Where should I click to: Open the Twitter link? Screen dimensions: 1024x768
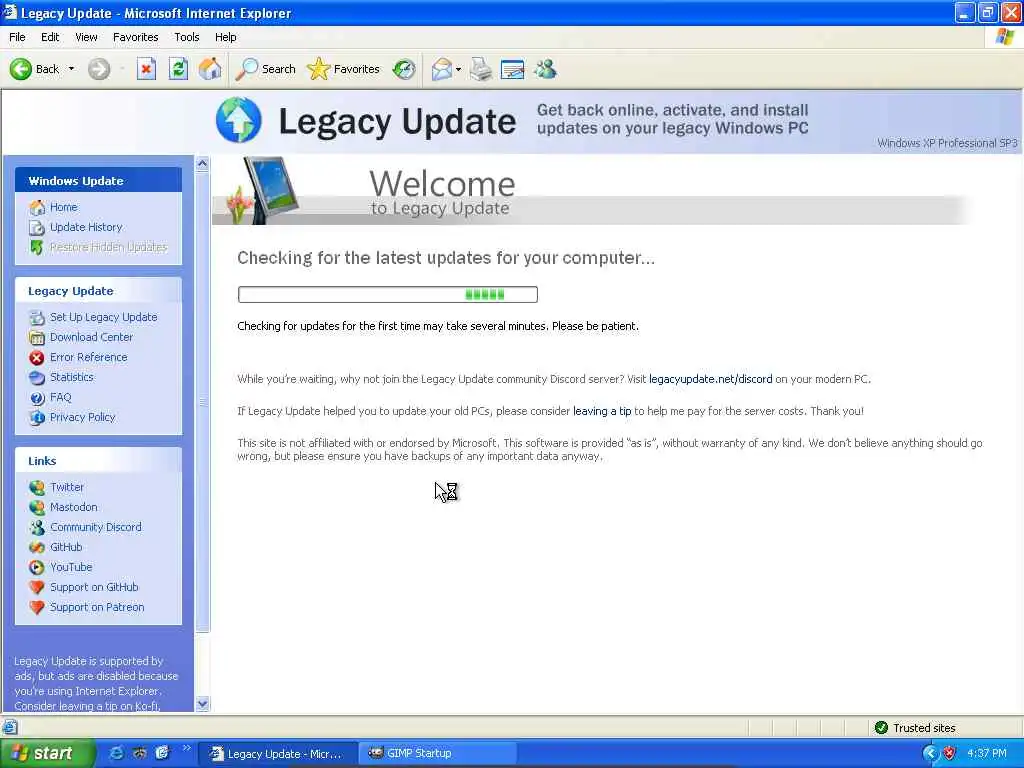click(67, 487)
